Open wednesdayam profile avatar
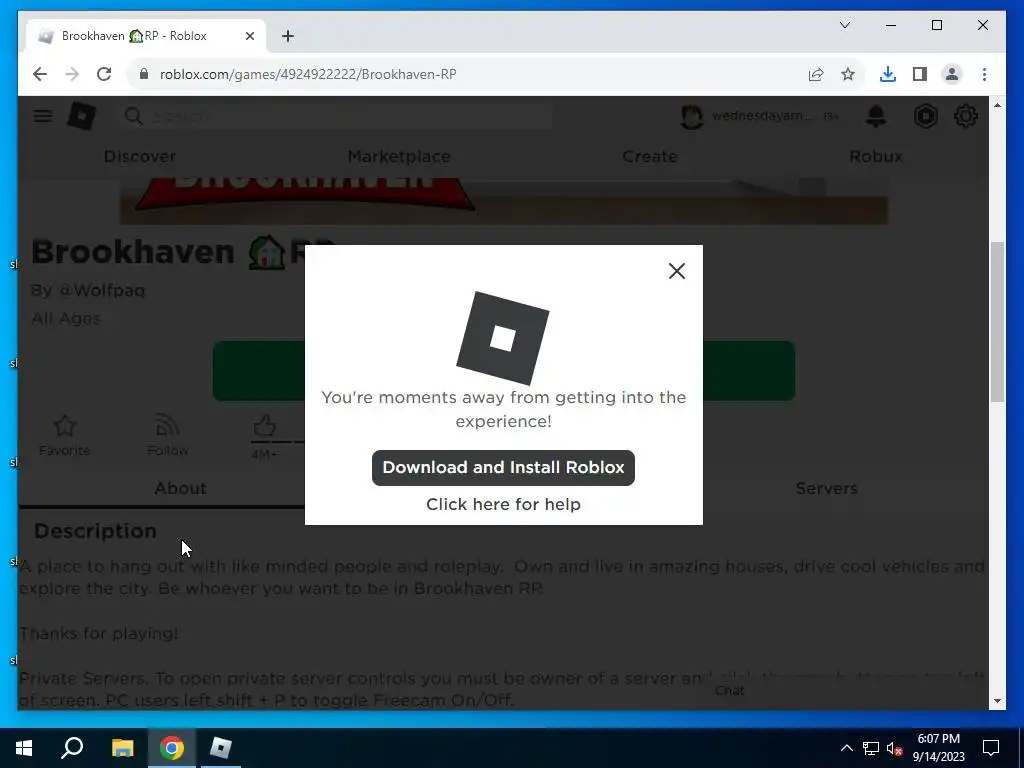The height and width of the screenshot is (768, 1024). click(692, 116)
